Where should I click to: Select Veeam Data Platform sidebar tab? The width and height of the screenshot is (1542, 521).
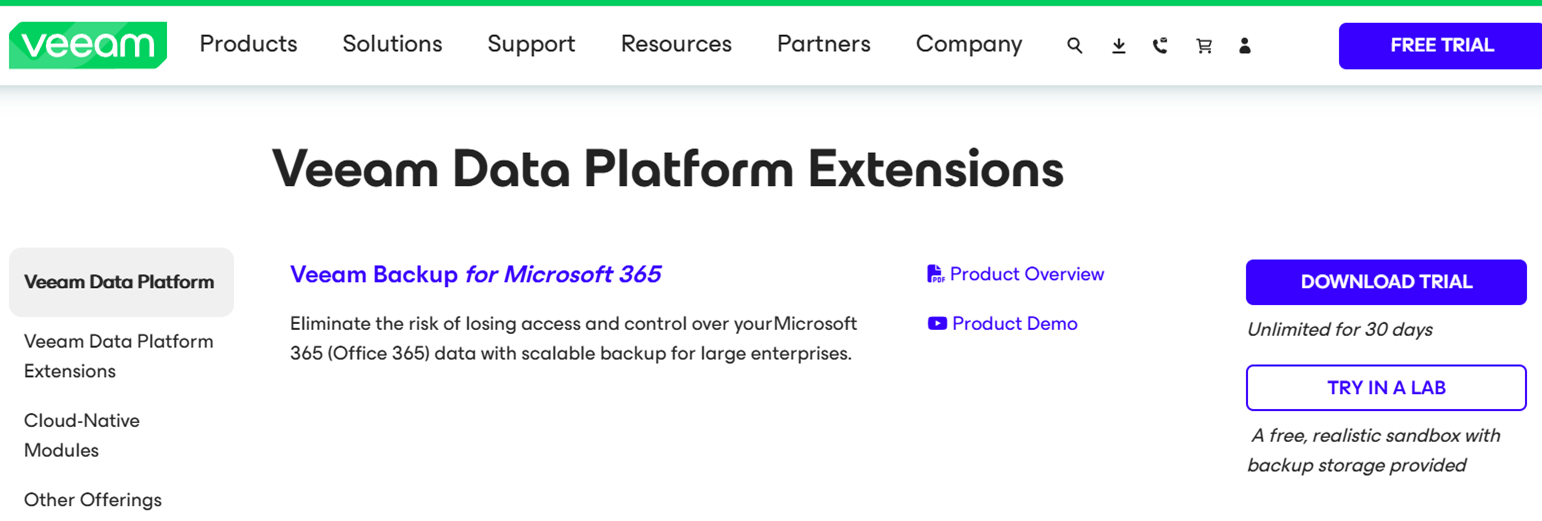click(x=121, y=282)
